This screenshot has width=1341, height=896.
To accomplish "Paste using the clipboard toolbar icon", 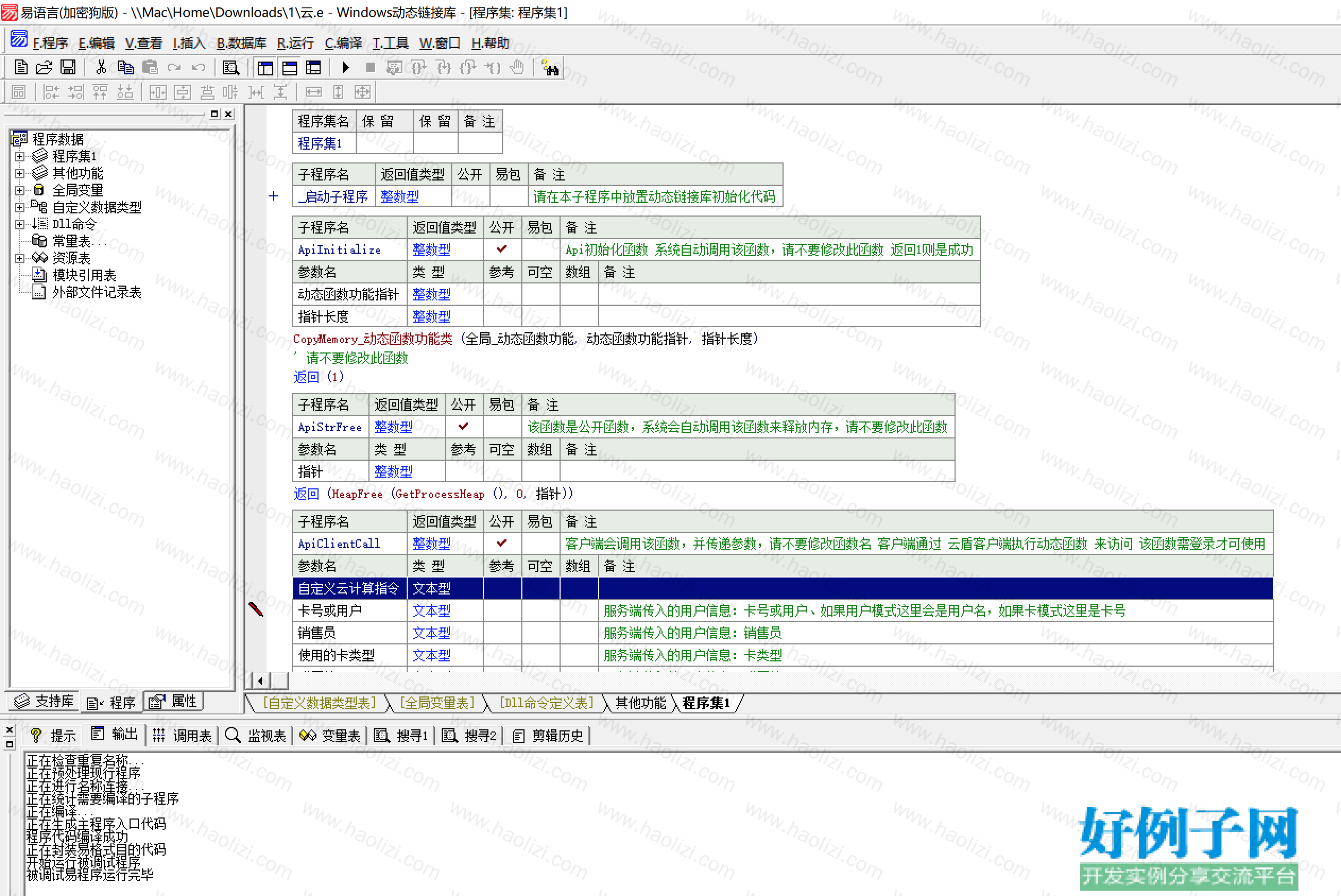I will click(150, 67).
